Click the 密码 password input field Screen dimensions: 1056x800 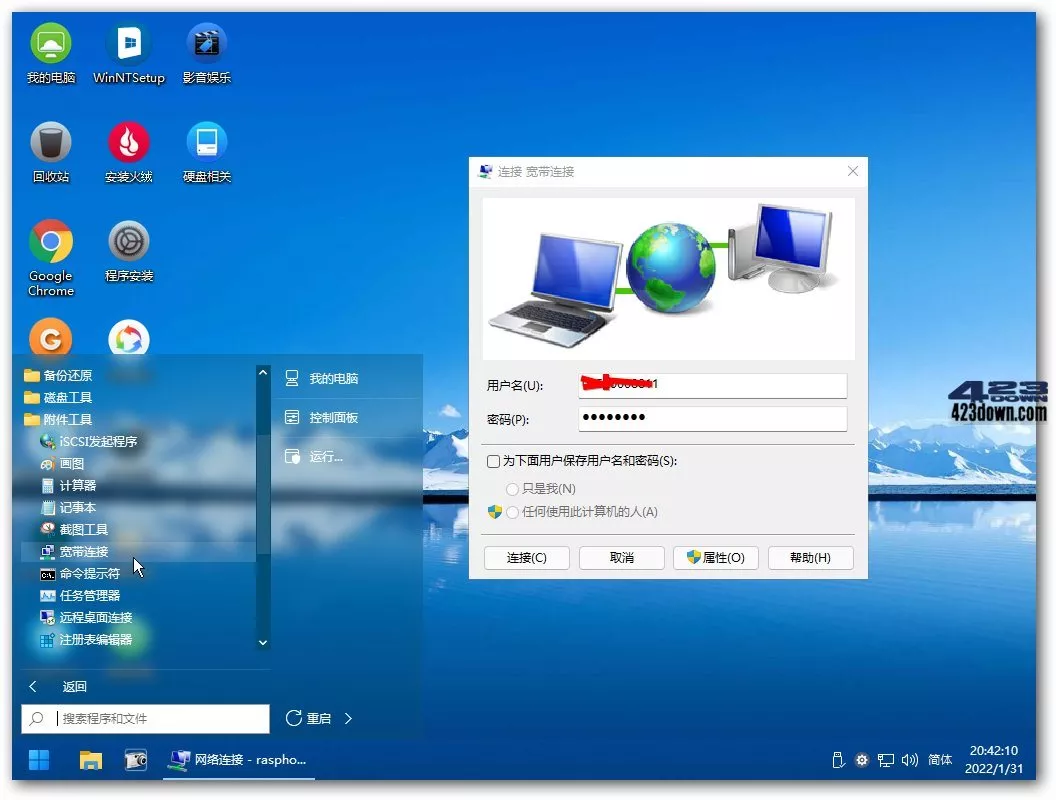coord(712,418)
